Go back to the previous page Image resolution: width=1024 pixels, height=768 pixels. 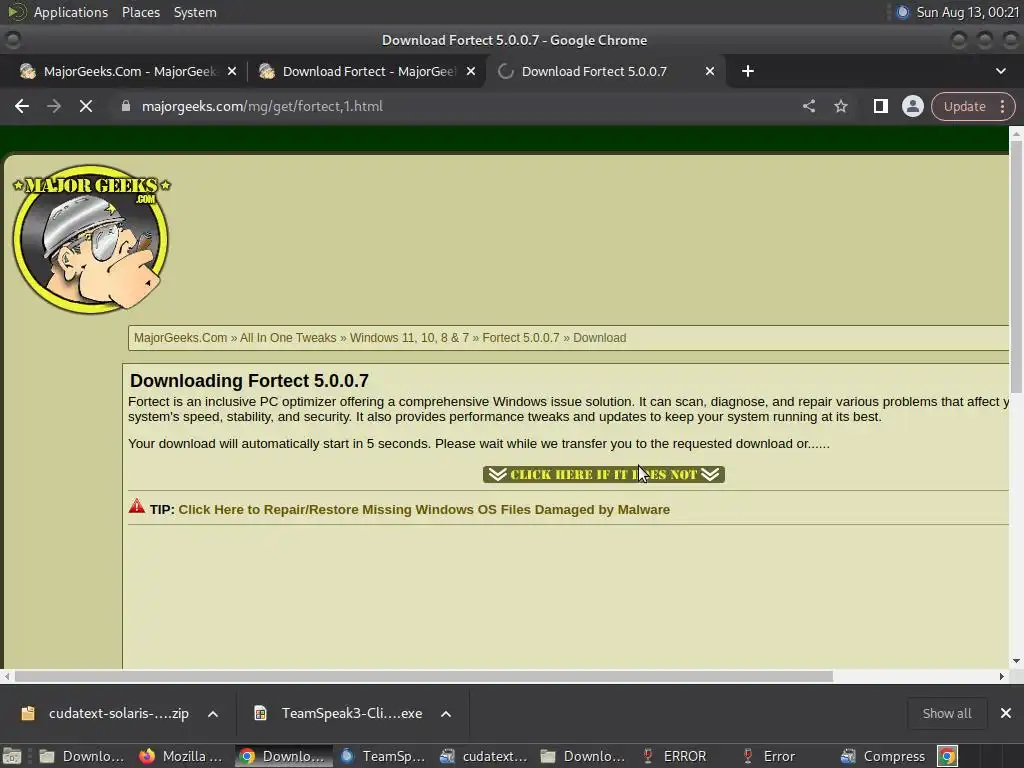[x=22, y=106]
